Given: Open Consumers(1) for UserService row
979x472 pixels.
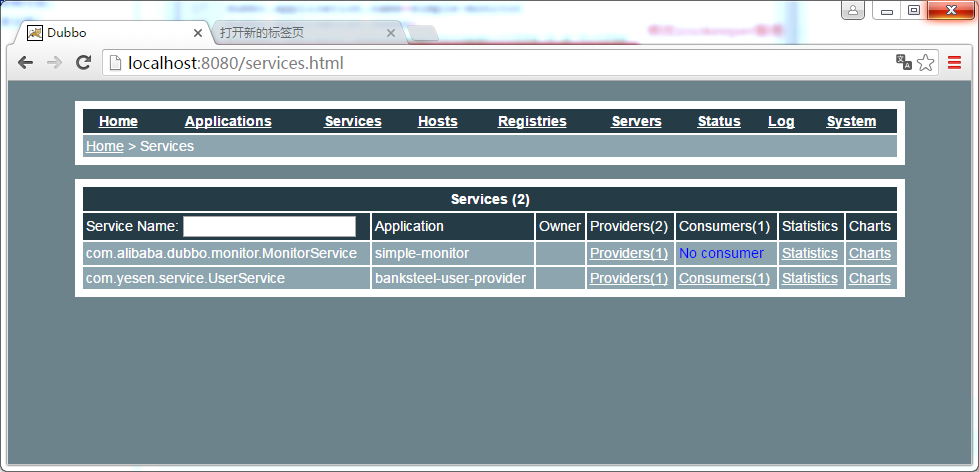Looking at the screenshot, I should [724, 278].
